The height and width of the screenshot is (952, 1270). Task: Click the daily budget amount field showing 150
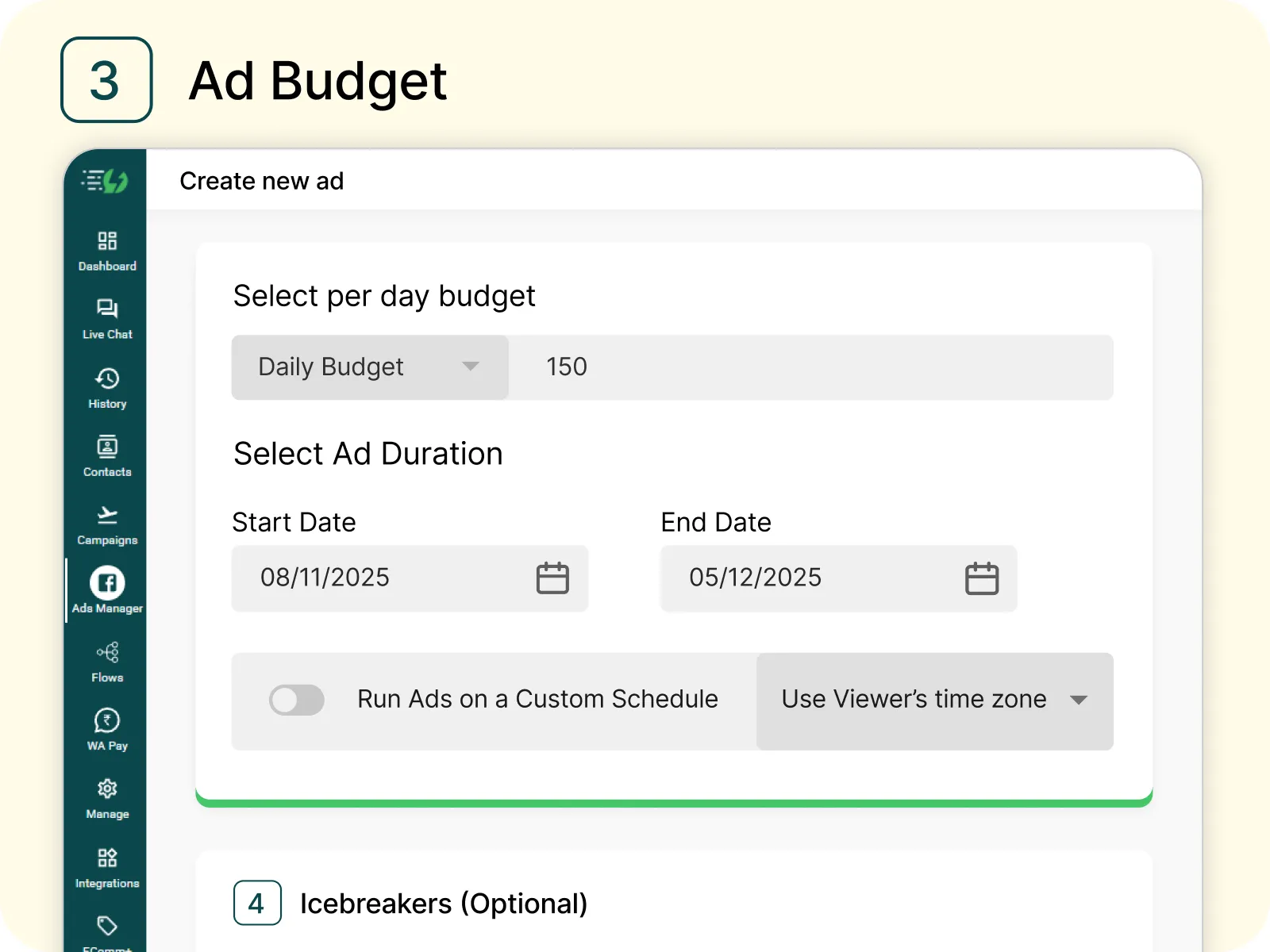click(811, 367)
